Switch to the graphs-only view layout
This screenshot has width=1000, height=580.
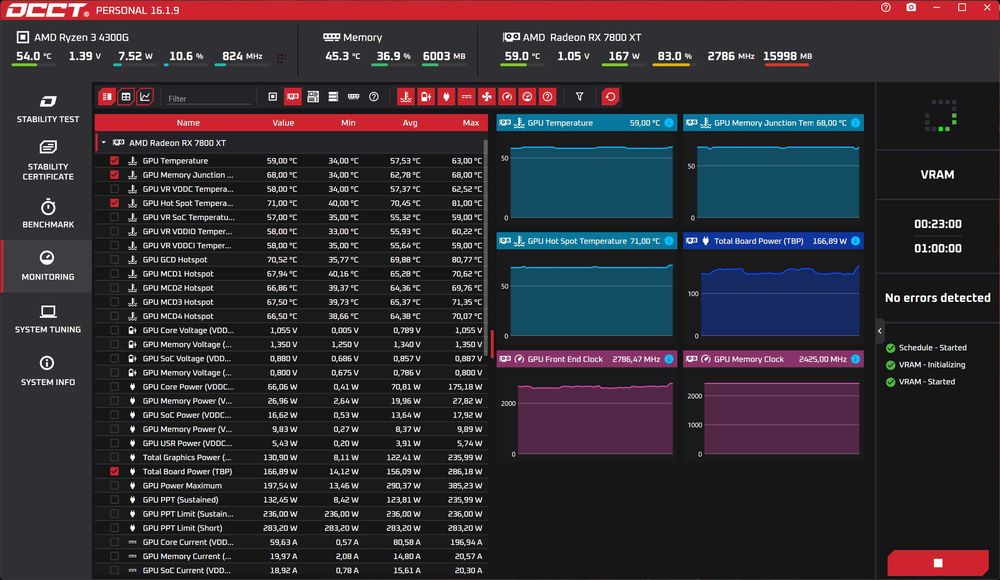(x=145, y=97)
